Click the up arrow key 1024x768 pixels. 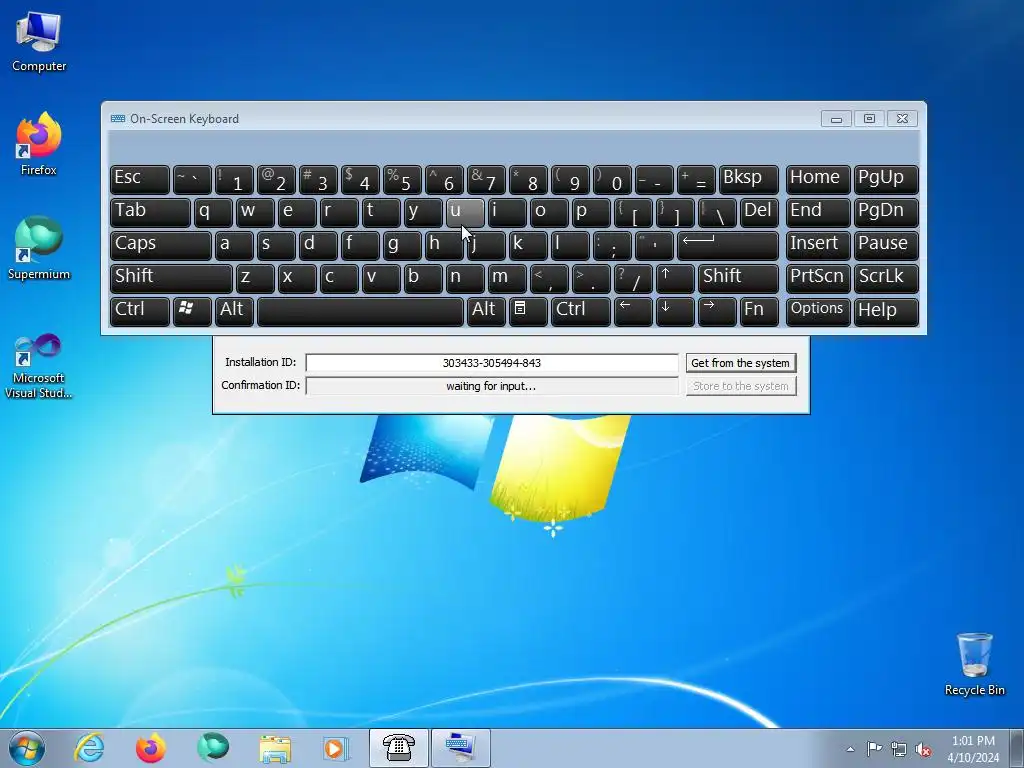(675, 279)
